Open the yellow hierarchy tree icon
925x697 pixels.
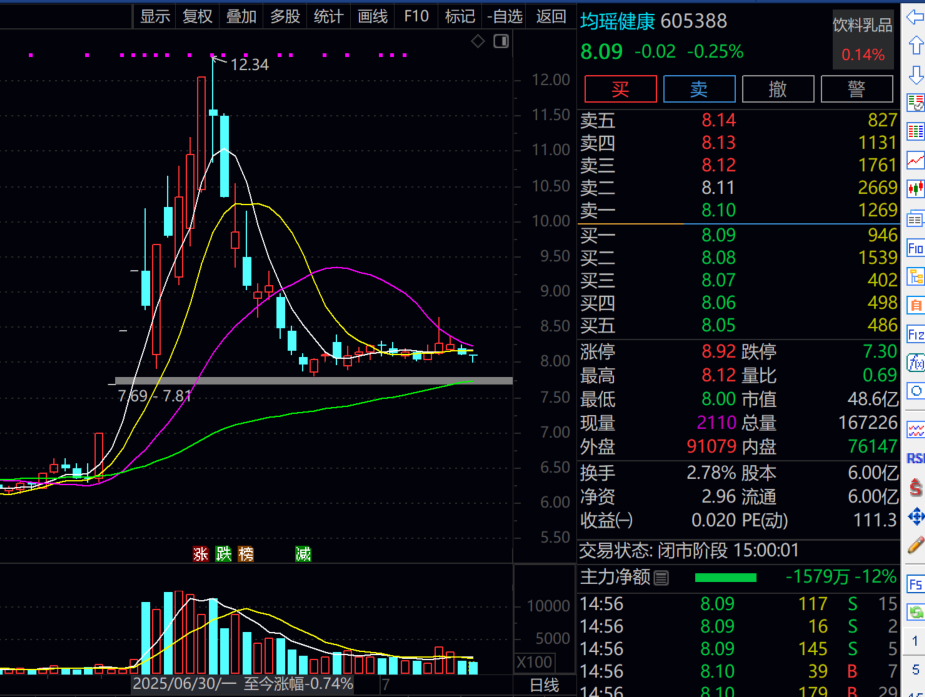click(x=916, y=277)
